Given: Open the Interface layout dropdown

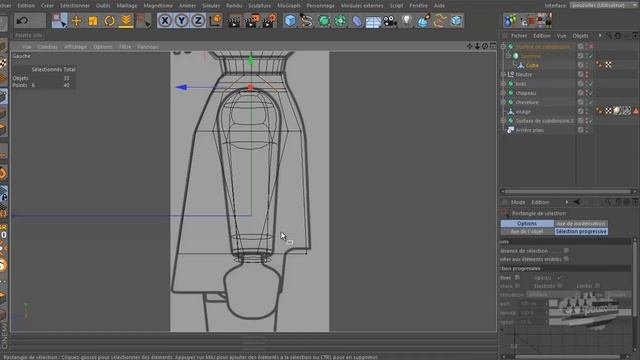Looking at the screenshot, I should [604, 5].
